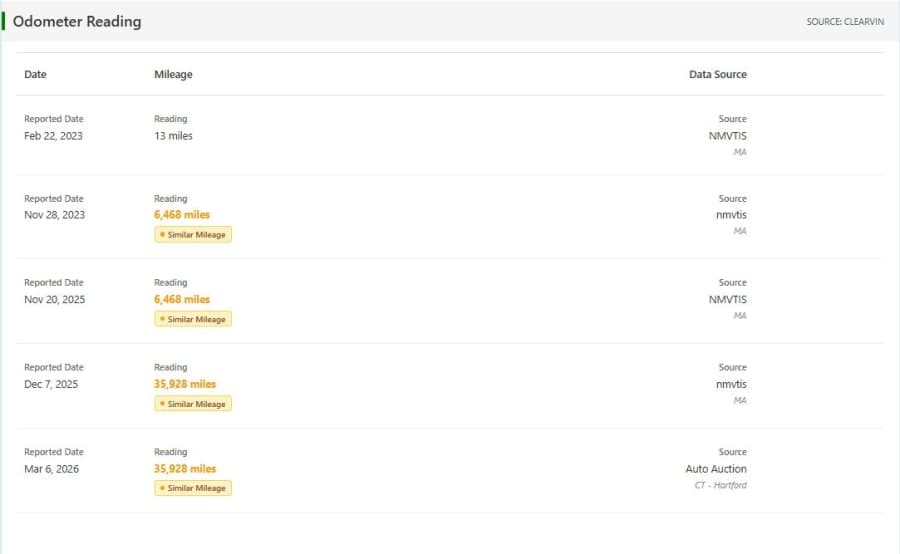Select the 13 miles reading
Image resolution: width=900 pixels, height=554 pixels.
coord(173,136)
